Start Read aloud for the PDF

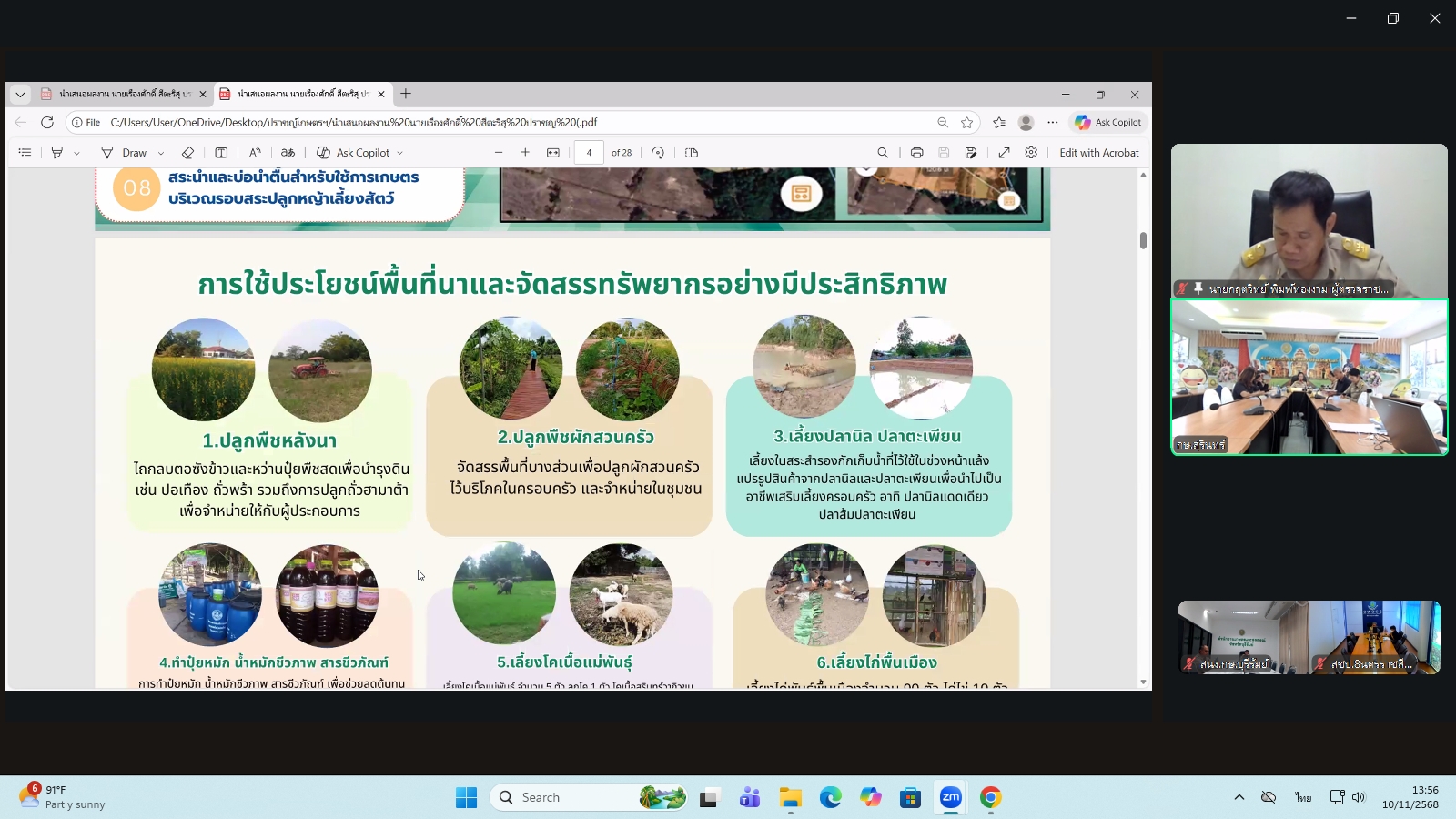coord(255,152)
